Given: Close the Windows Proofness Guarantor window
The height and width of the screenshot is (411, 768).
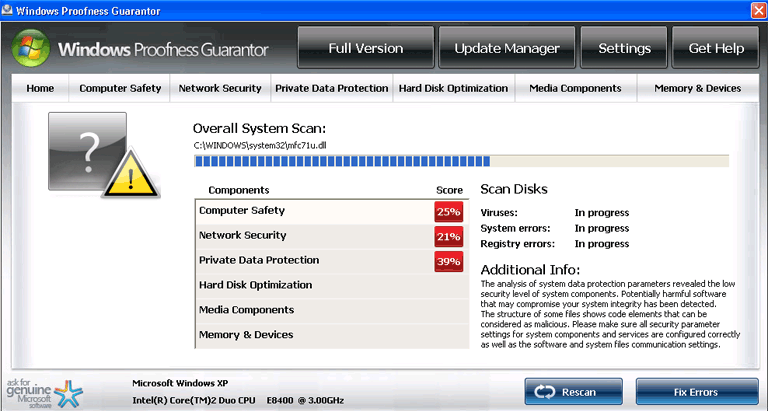Looking at the screenshot, I should [x=752, y=11].
